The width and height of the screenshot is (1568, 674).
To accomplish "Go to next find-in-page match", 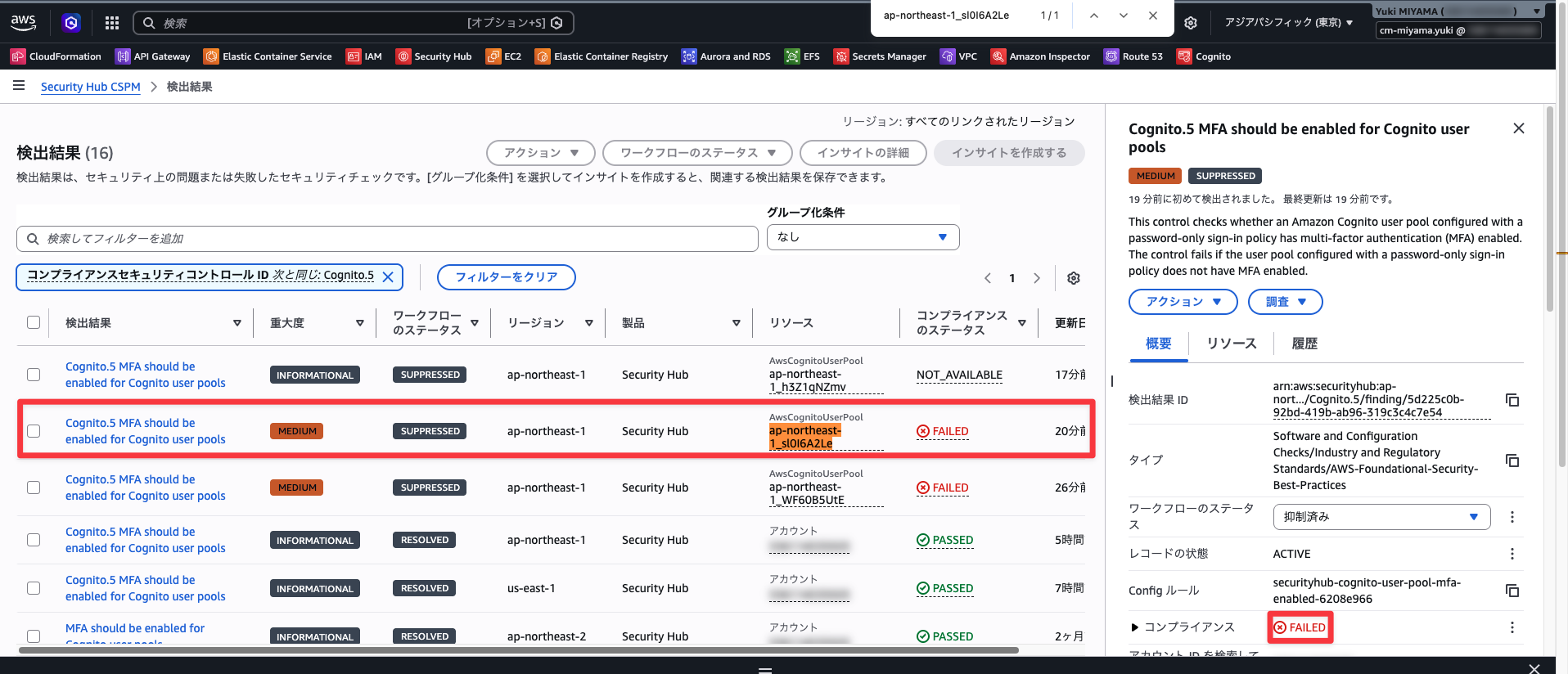I will [1124, 16].
